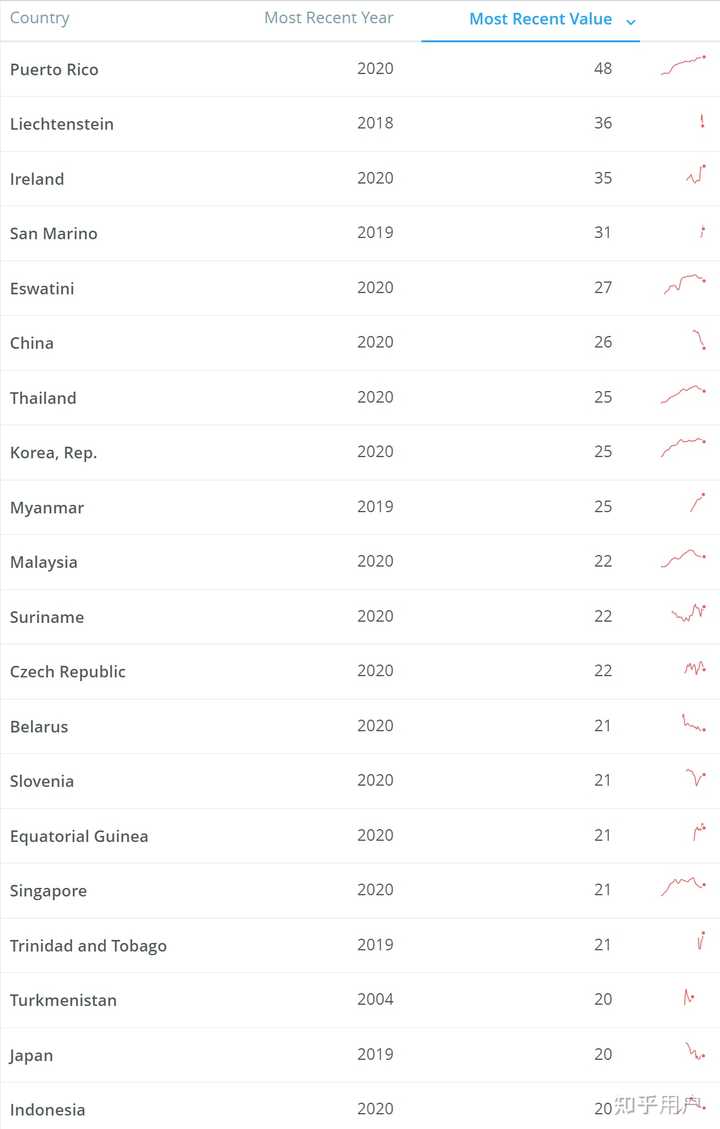
Task: View Thailand sparkline chart
Action: click(x=683, y=394)
